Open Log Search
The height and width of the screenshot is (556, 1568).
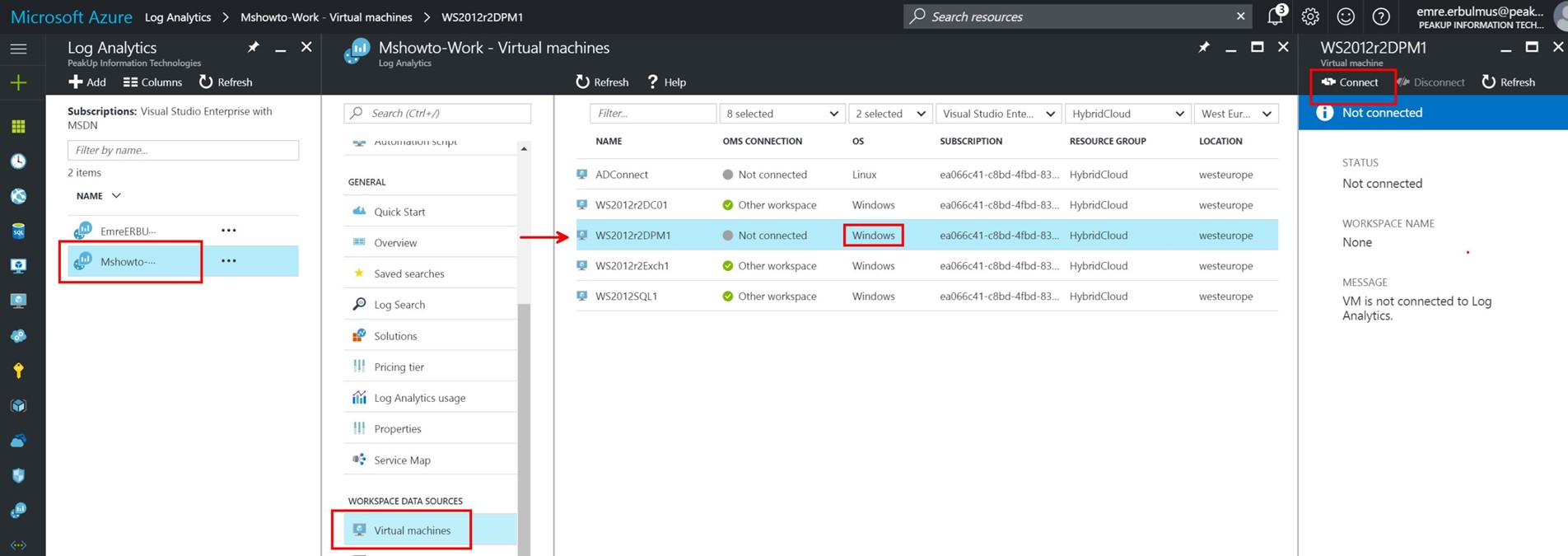click(430, 305)
